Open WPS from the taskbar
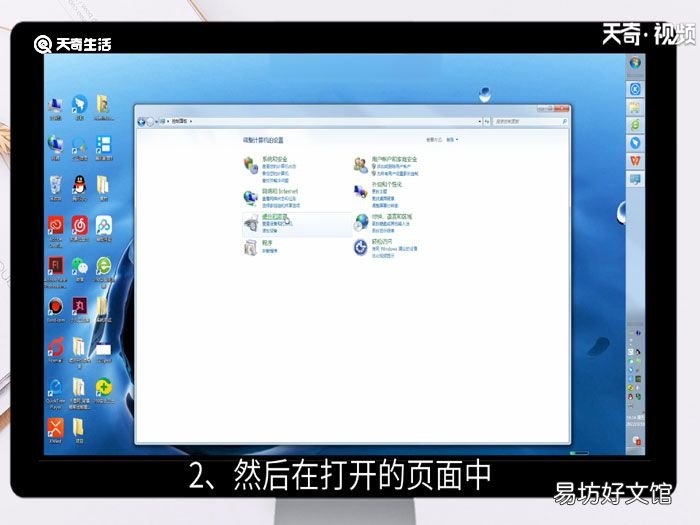This screenshot has width=700, height=525. (x=635, y=160)
